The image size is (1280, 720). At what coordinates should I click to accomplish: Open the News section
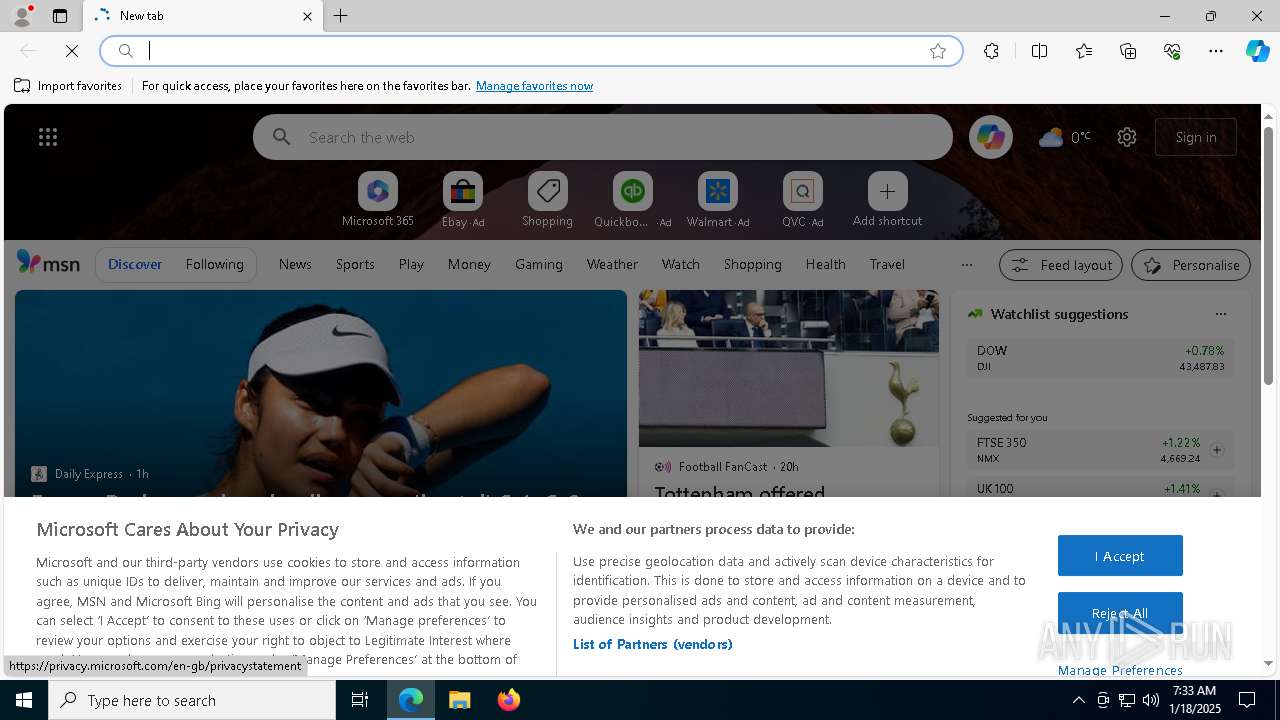point(295,264)
